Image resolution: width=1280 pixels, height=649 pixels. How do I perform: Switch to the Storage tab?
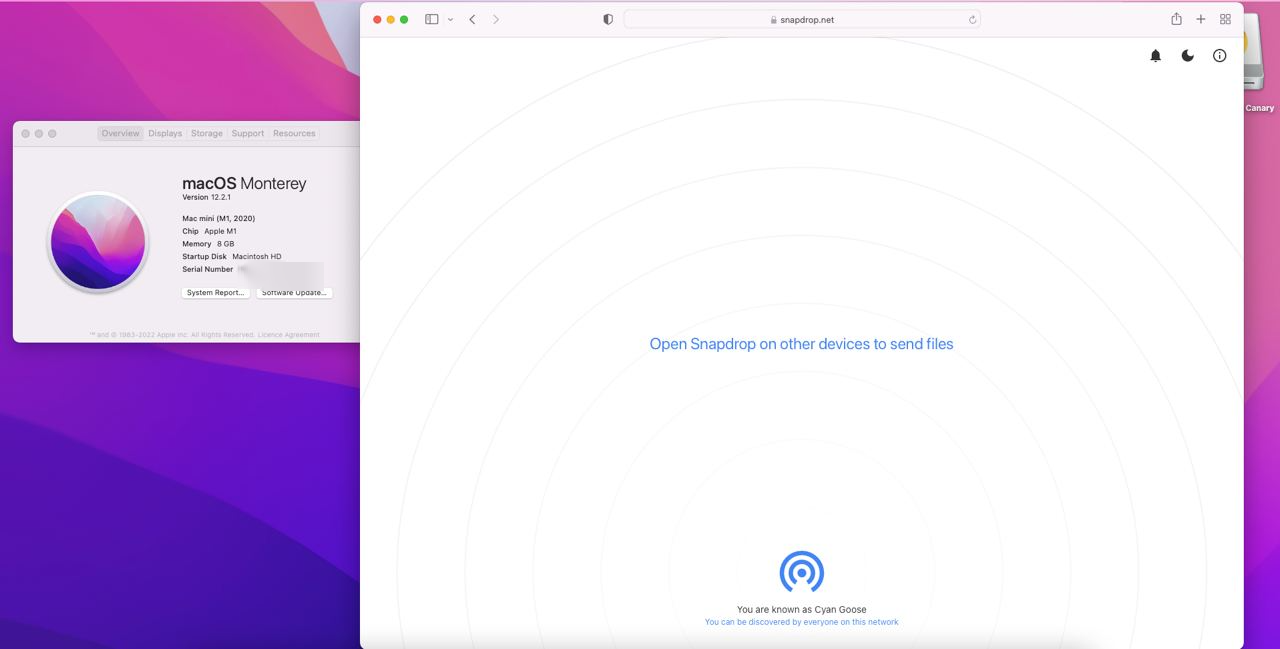(x=207, y=133)
